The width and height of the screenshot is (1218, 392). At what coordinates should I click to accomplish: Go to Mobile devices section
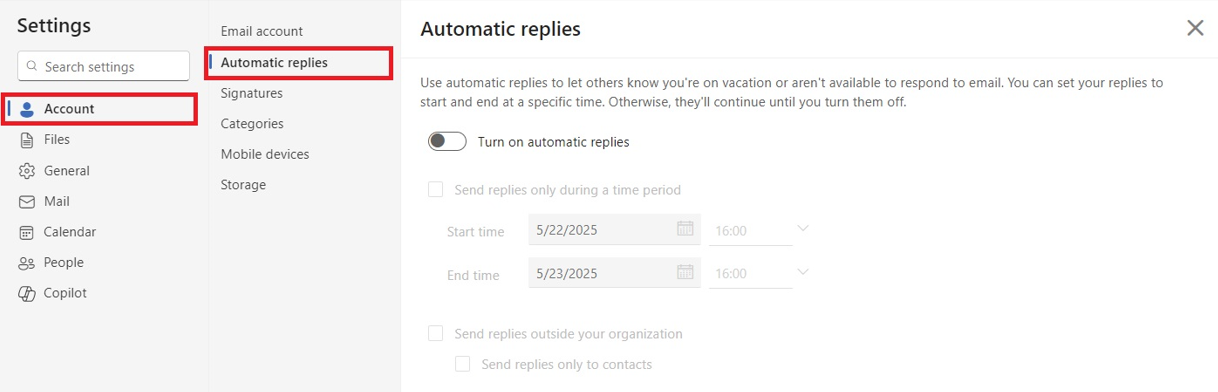(x=265, y=154)
